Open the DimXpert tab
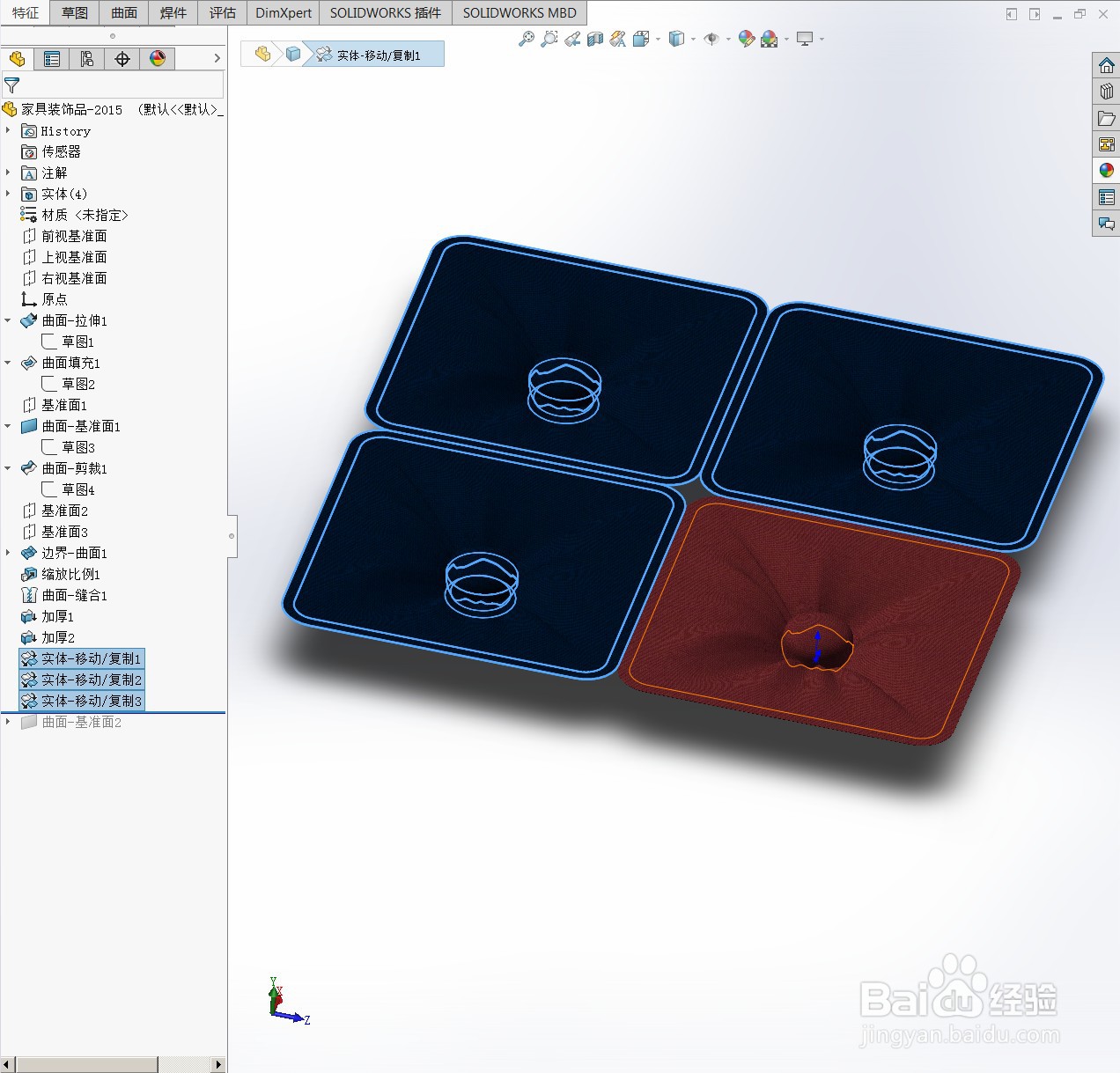 point(284,12)
